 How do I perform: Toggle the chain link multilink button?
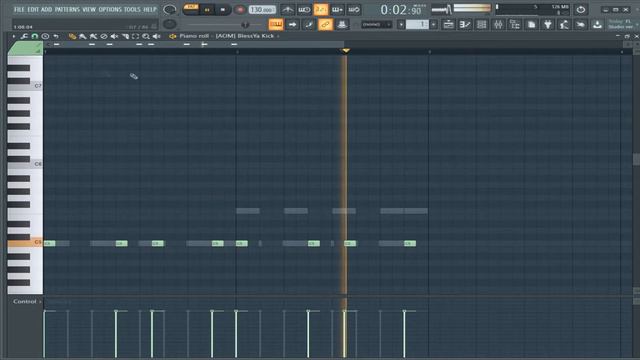click(325, 24)
